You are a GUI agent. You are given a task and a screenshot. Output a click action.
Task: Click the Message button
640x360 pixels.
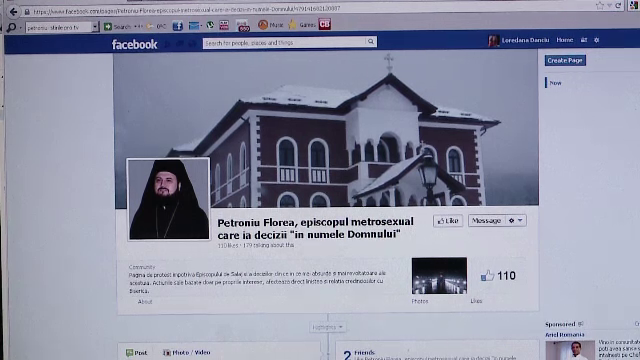coord(486,220)
